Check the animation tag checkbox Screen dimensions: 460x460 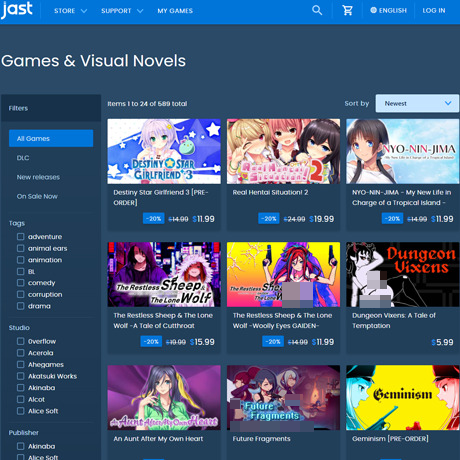coord(21,260)
